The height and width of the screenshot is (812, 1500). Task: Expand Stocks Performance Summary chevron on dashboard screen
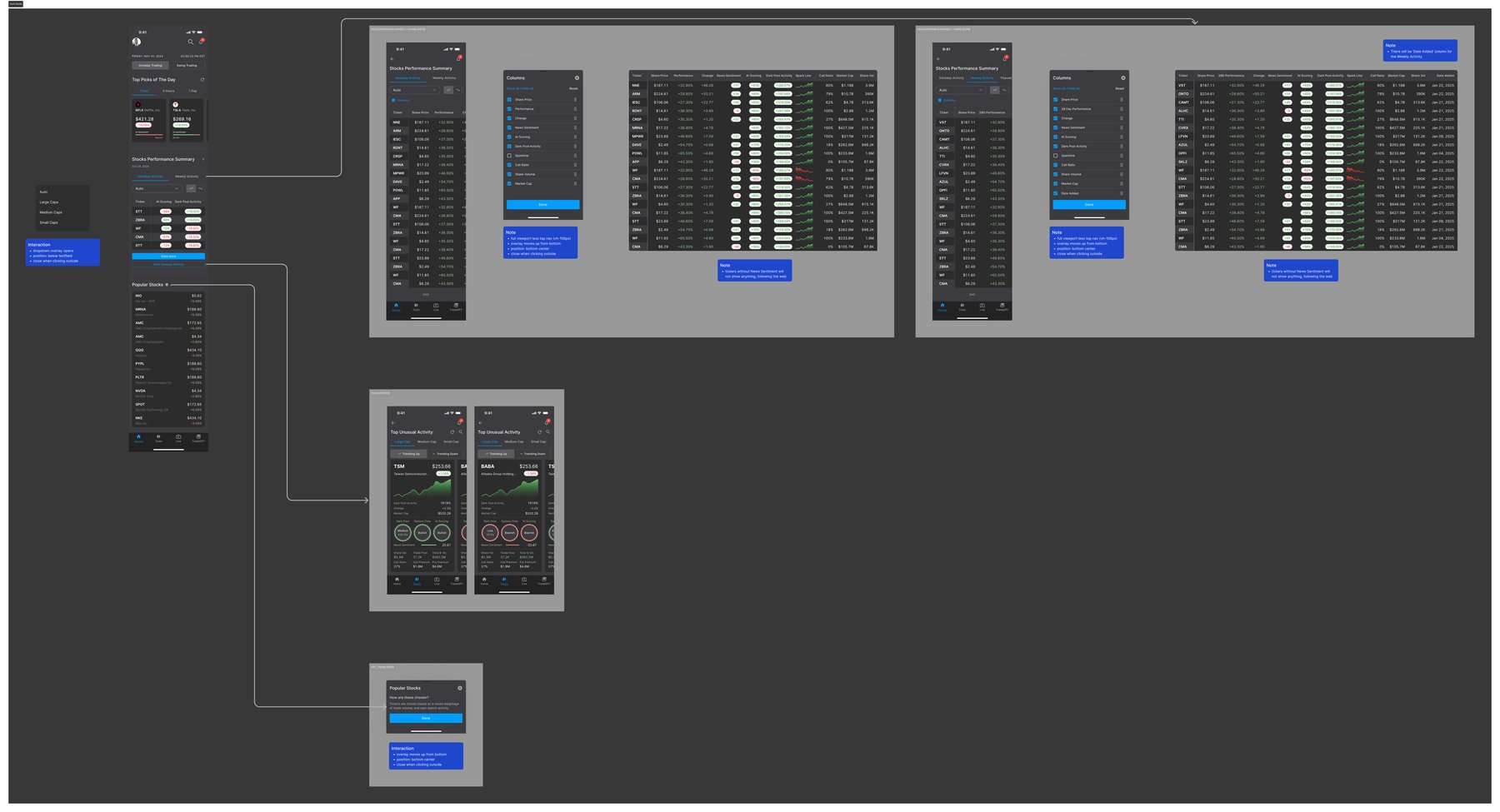pos(202,159)
